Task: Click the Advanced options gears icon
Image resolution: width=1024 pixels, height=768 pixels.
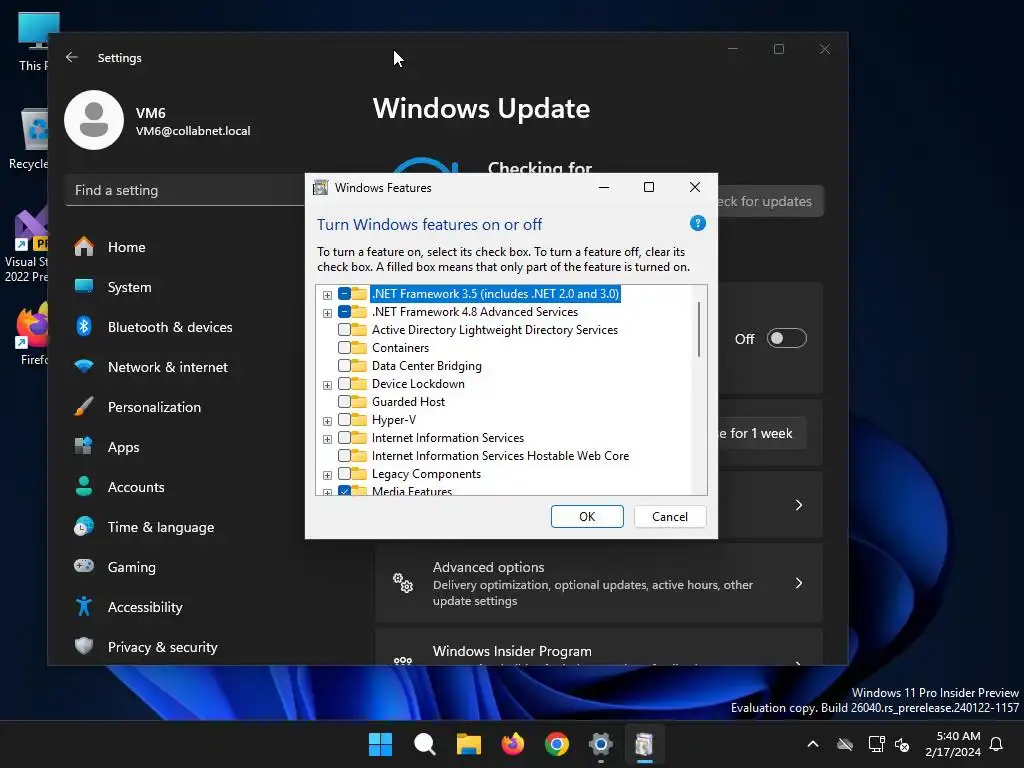Action: [x=403, y=583]
